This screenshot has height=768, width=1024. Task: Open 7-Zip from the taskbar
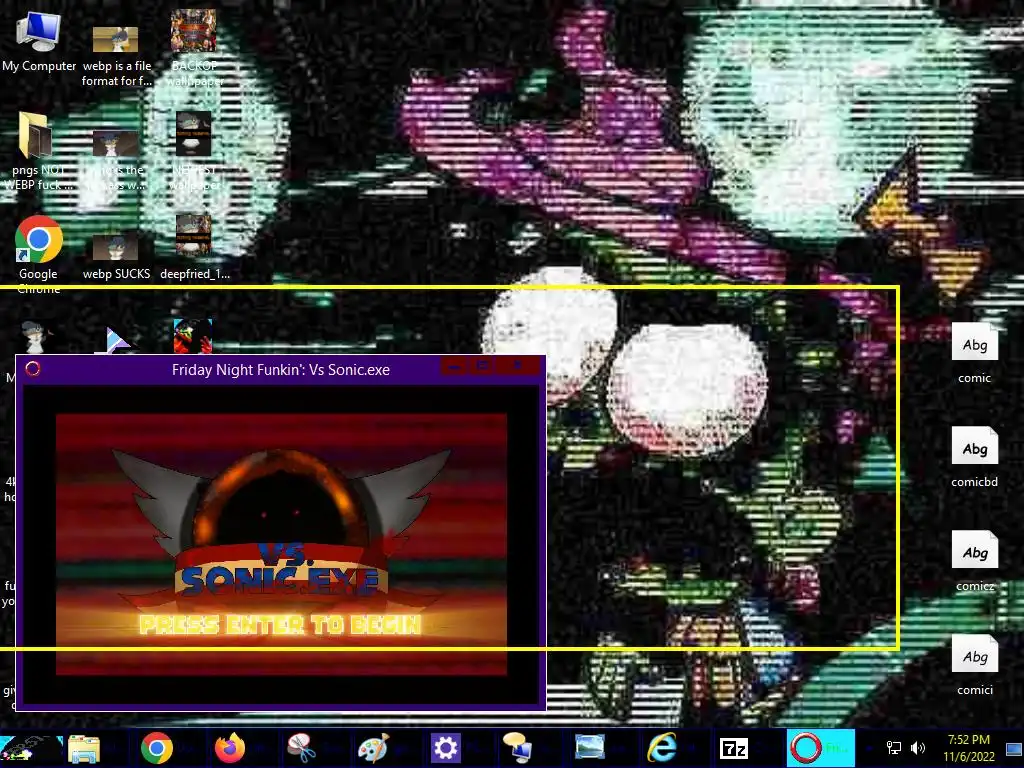(733, 748)
